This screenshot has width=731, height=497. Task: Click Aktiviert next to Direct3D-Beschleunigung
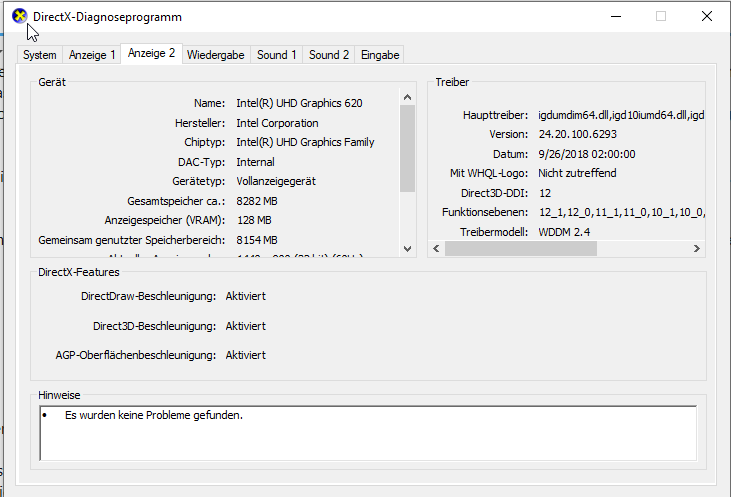(246, 326)
